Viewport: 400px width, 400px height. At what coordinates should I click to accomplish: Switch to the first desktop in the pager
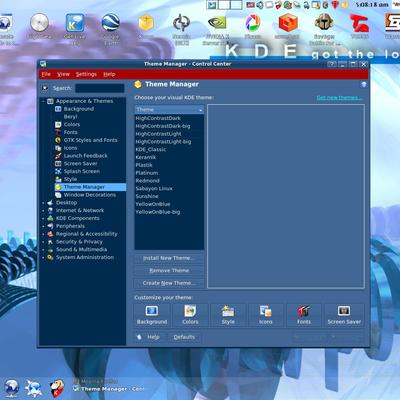pos(212,5)
